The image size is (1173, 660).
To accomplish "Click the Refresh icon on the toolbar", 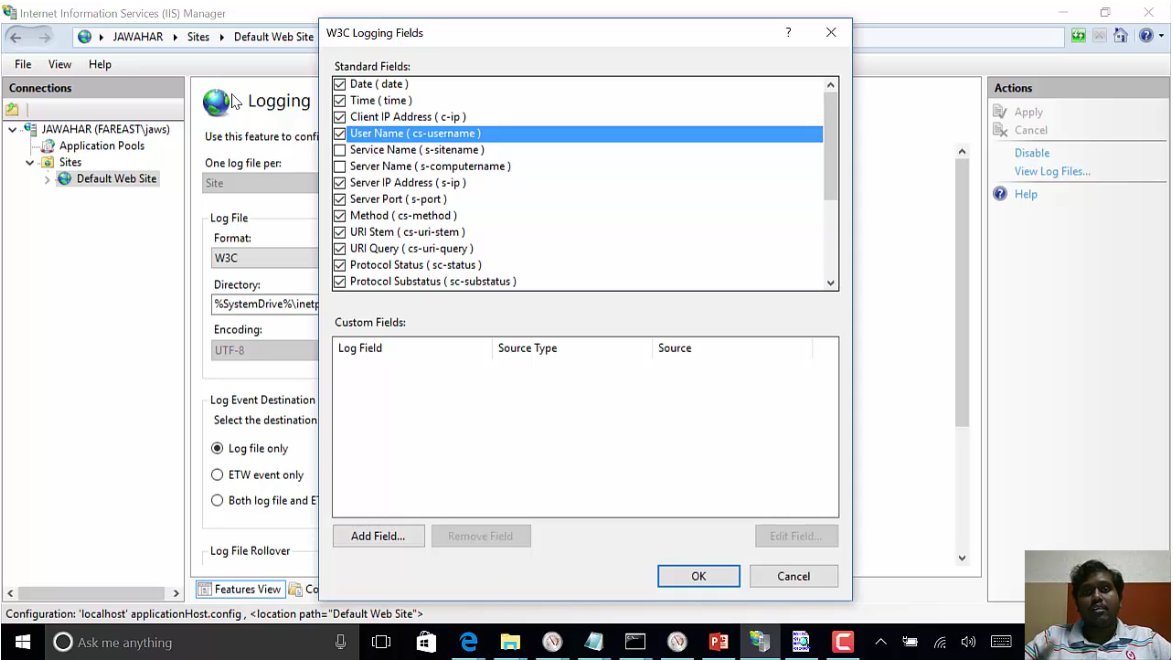I will coord(1078,36).
